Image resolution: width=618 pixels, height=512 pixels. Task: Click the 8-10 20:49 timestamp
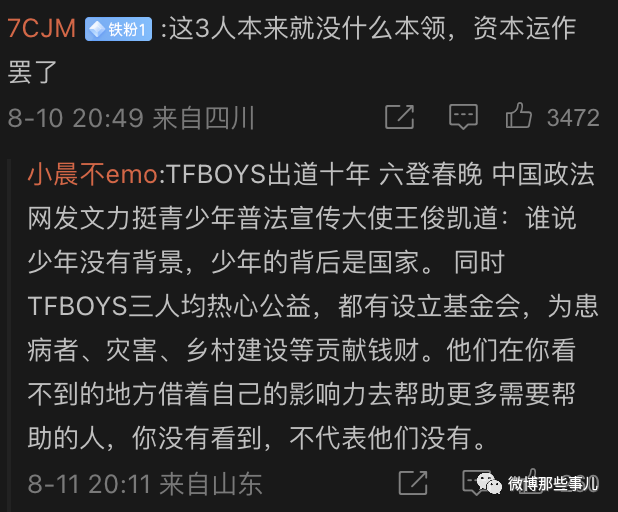75,119
